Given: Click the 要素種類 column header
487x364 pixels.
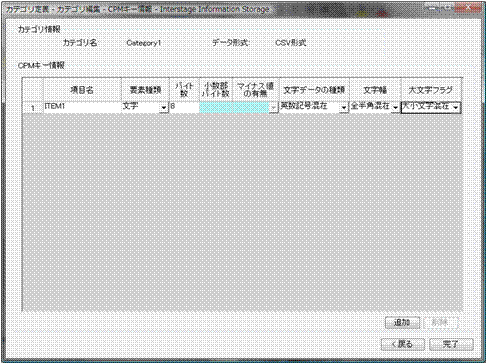Looking at the screenshot, I should point(145,90).
